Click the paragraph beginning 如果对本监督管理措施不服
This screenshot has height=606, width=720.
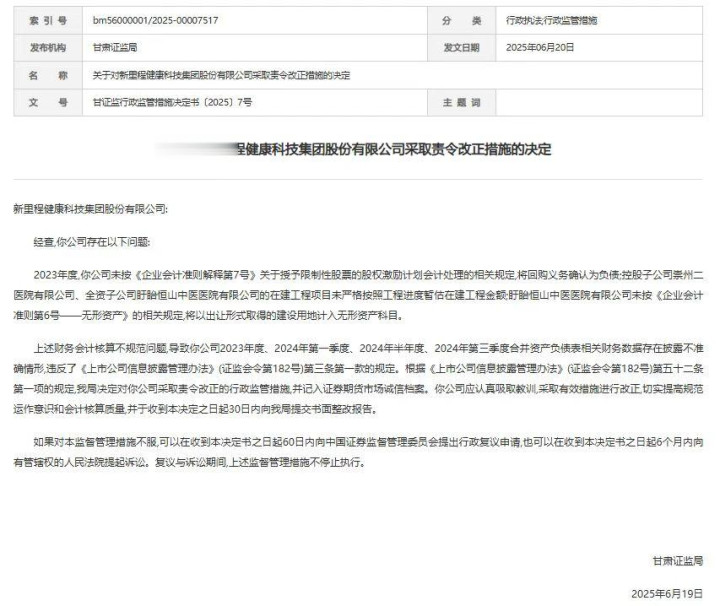pyautogui.click(x=358, y=452)
